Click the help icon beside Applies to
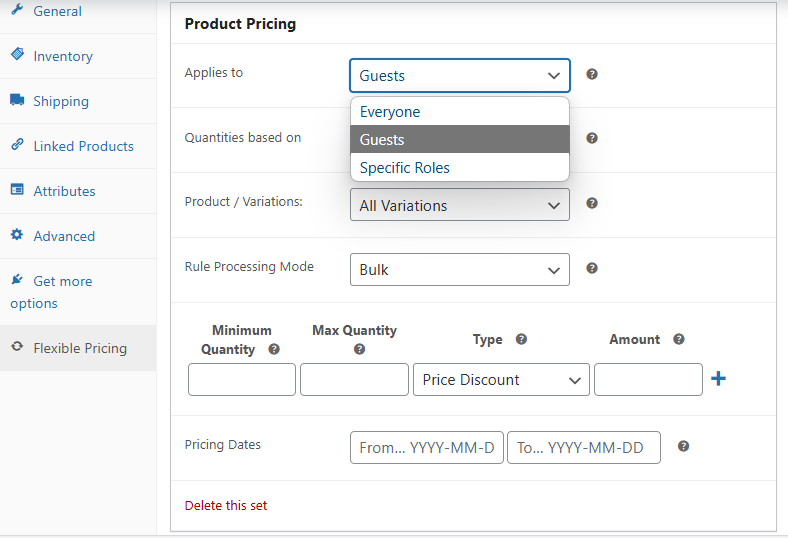Screen dimensions: 788x538 [592, 75]
